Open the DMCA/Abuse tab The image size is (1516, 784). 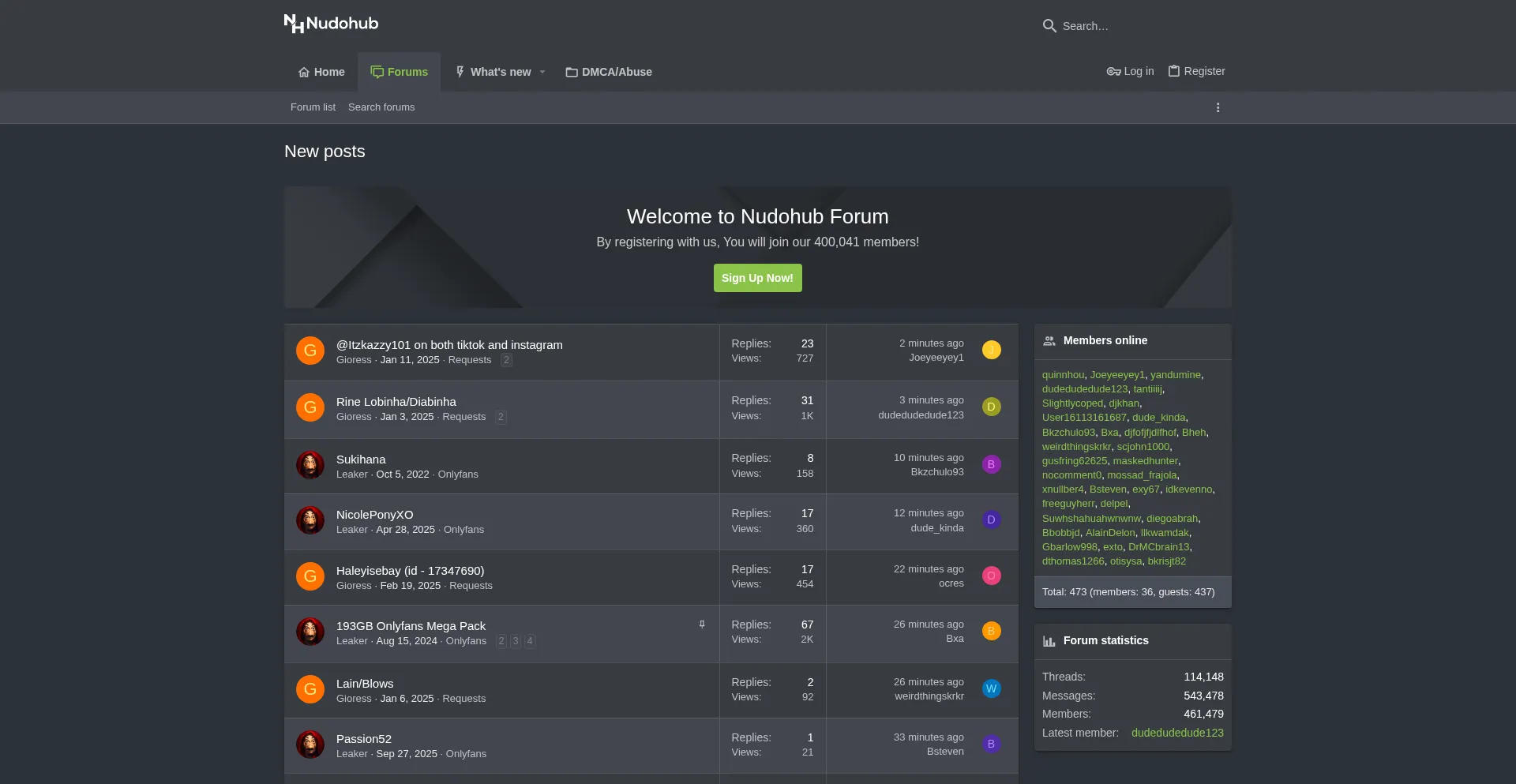(x=609, y=72)
